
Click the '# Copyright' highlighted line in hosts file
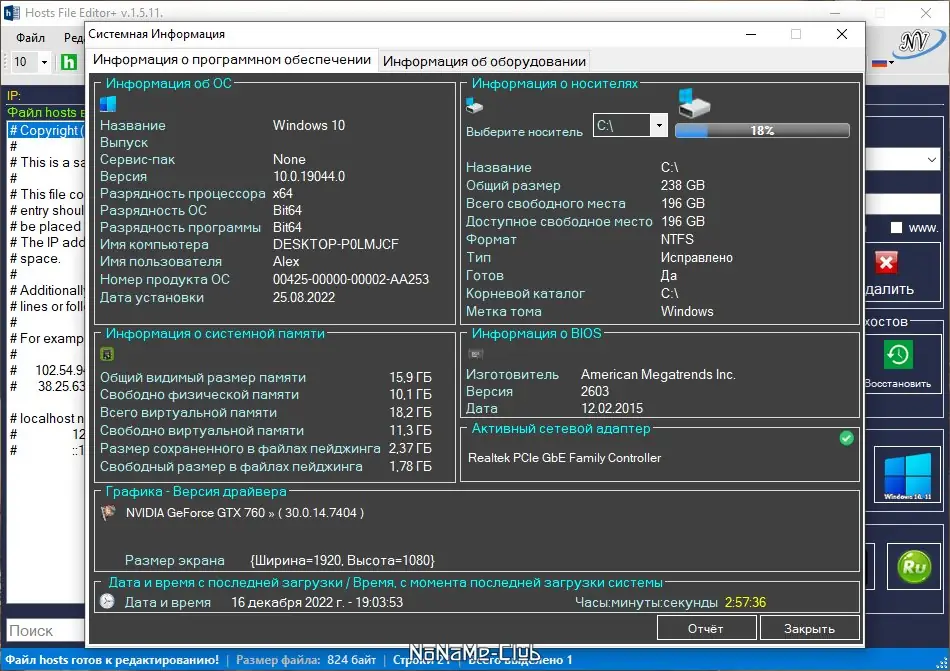[x=46, y=130]
